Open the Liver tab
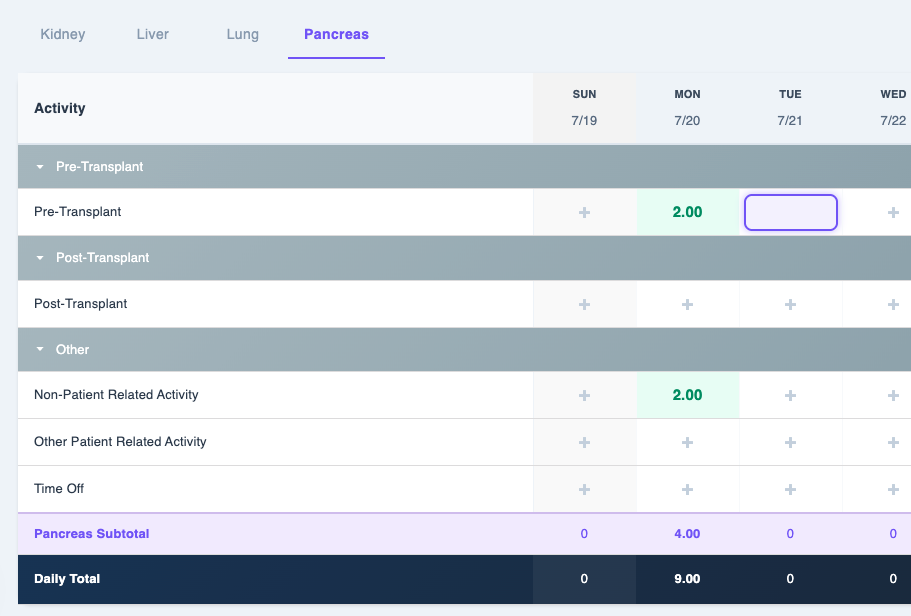The width and height of the screenshot is (911, 616). 153,34
